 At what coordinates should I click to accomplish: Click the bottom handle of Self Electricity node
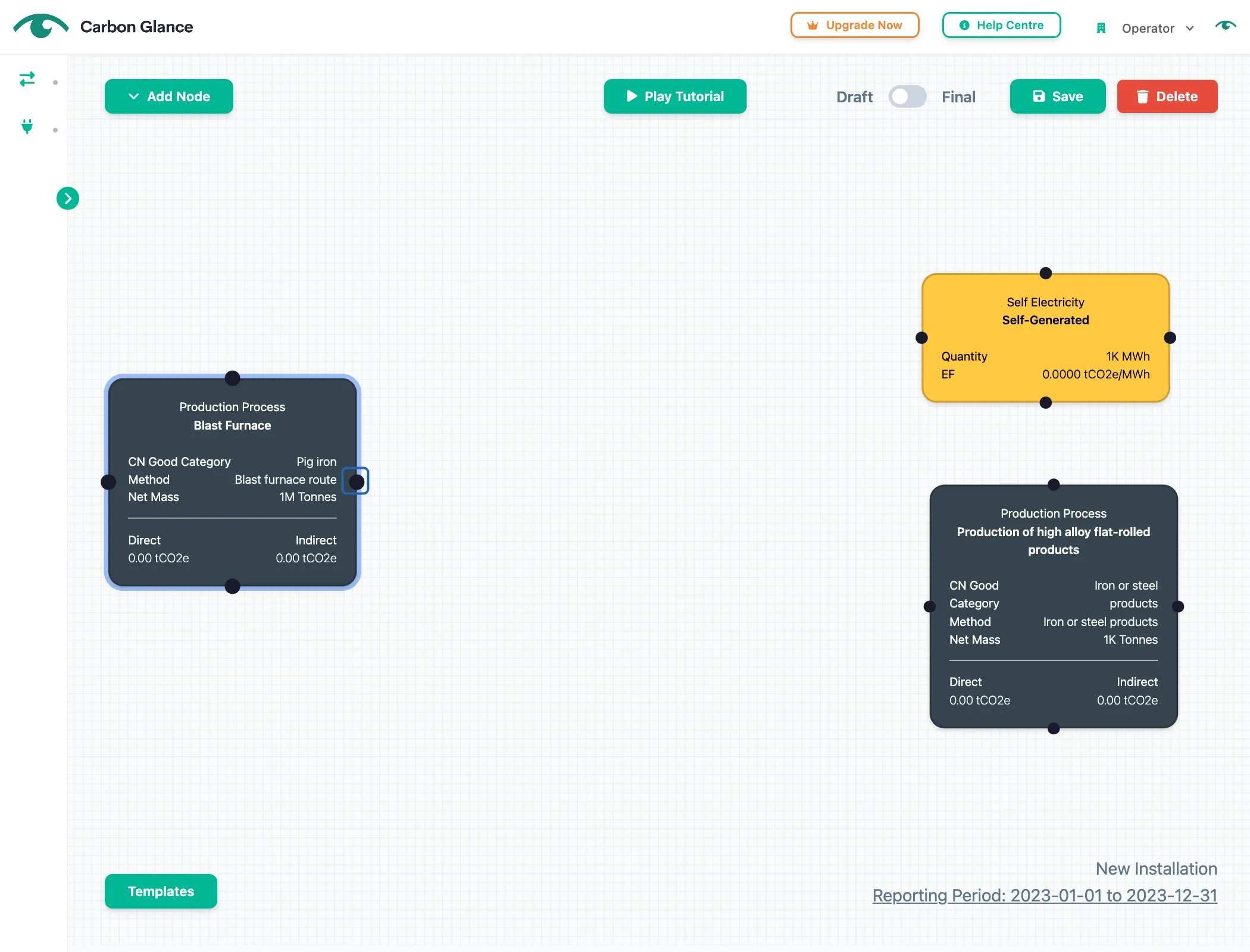[x=1046, y=403]
